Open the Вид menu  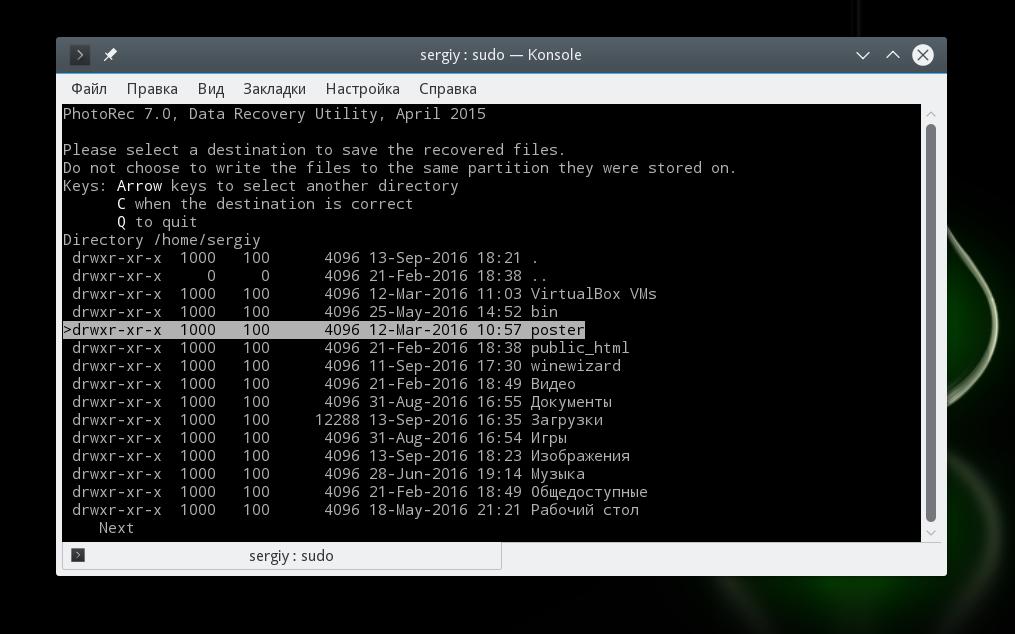[211, 89]
